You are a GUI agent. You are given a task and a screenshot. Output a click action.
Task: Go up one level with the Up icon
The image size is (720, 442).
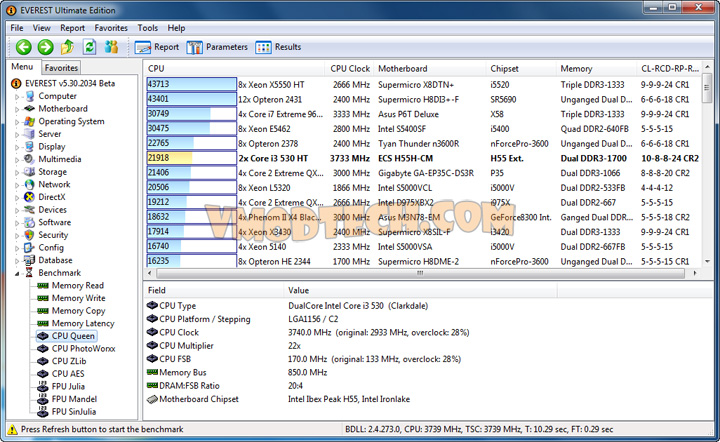tap(68, 47)
